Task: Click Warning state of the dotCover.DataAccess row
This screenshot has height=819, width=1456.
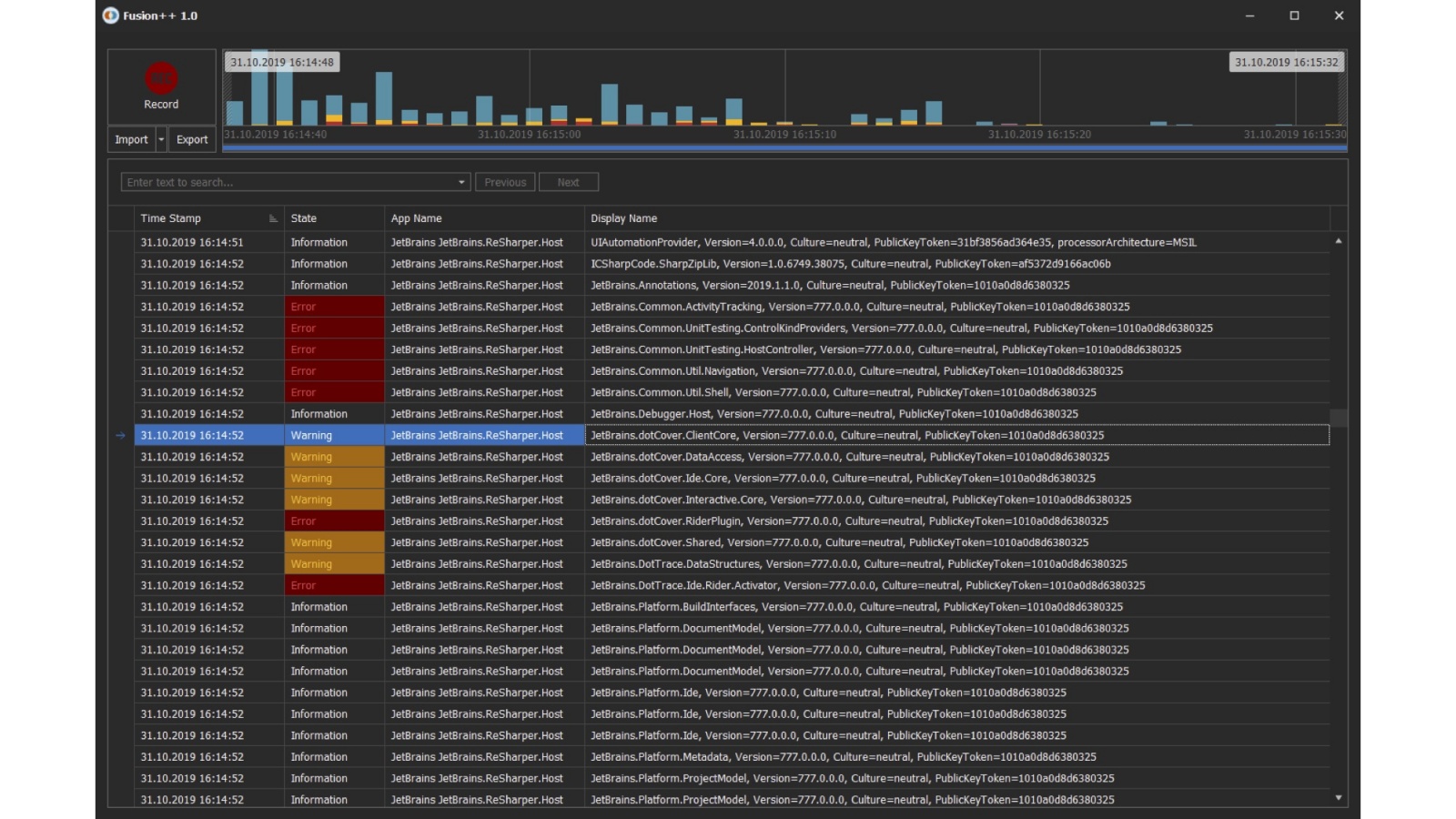Action: tap(334, 457)
